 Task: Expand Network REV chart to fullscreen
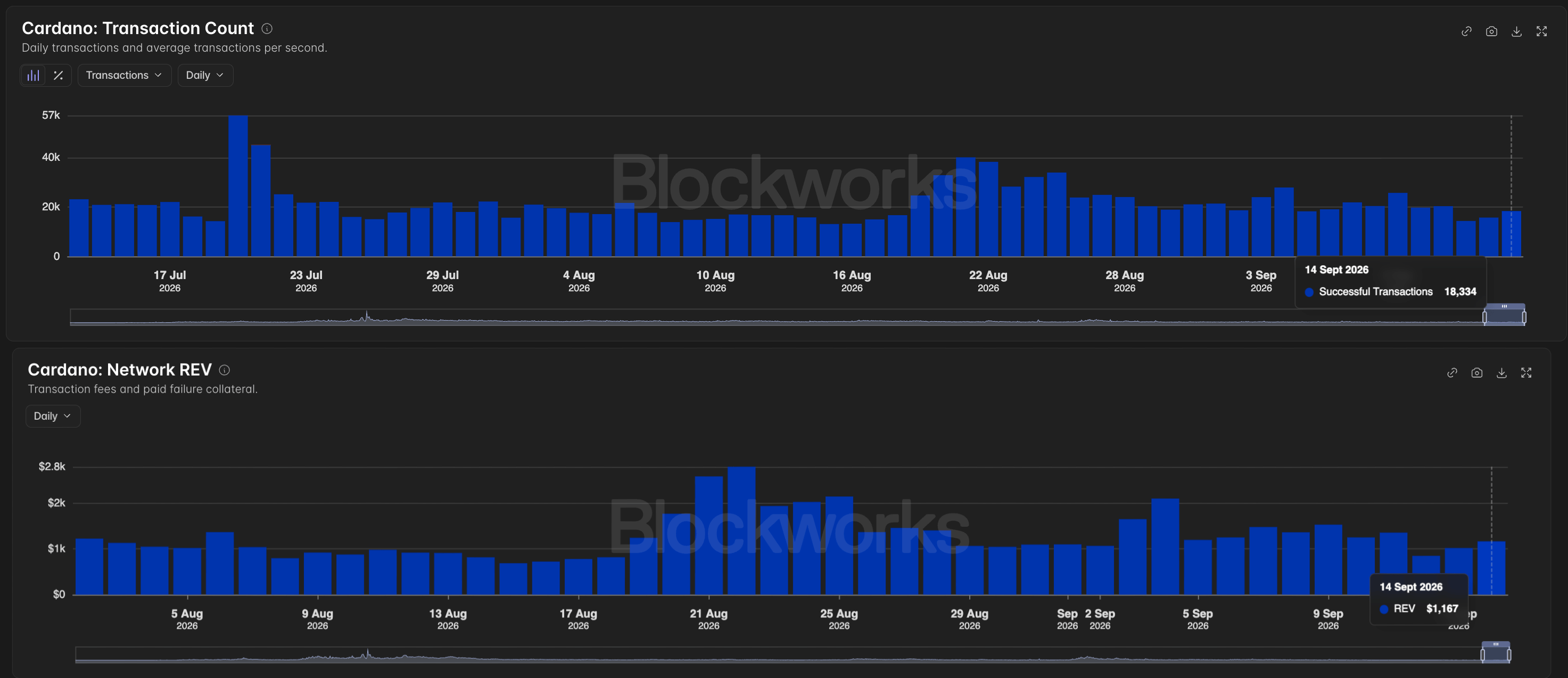[1526, 372]
